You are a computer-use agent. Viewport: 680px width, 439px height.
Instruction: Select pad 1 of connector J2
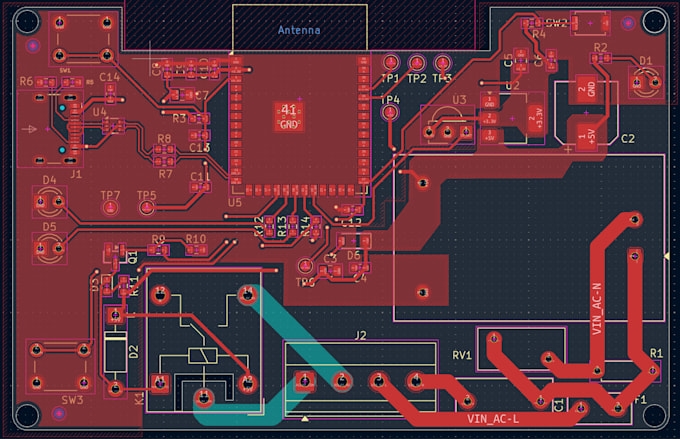(x=304, y=381)
